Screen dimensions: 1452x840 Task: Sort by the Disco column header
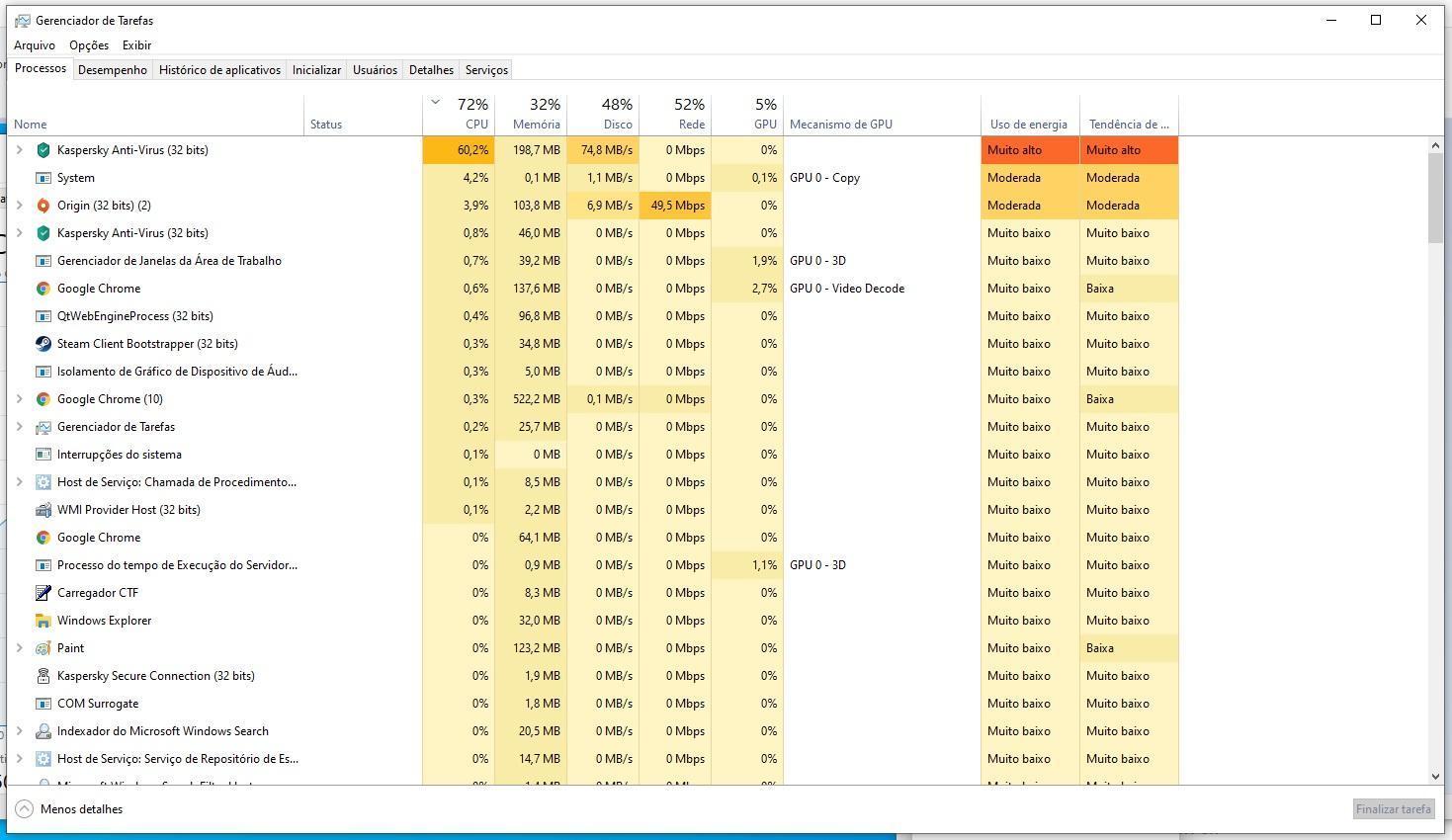603,115
